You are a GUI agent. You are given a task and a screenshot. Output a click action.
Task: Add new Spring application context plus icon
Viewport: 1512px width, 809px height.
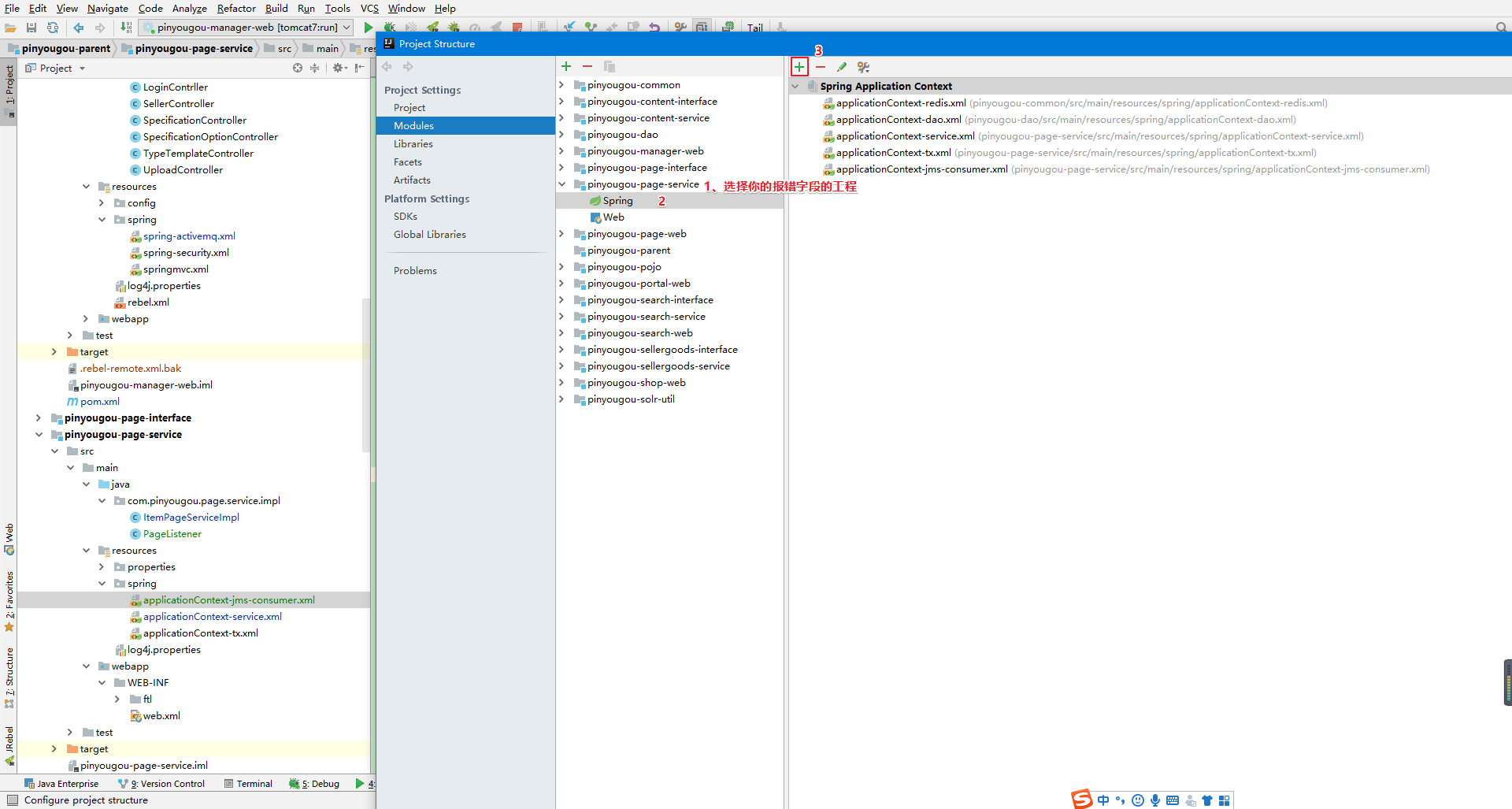799,67
